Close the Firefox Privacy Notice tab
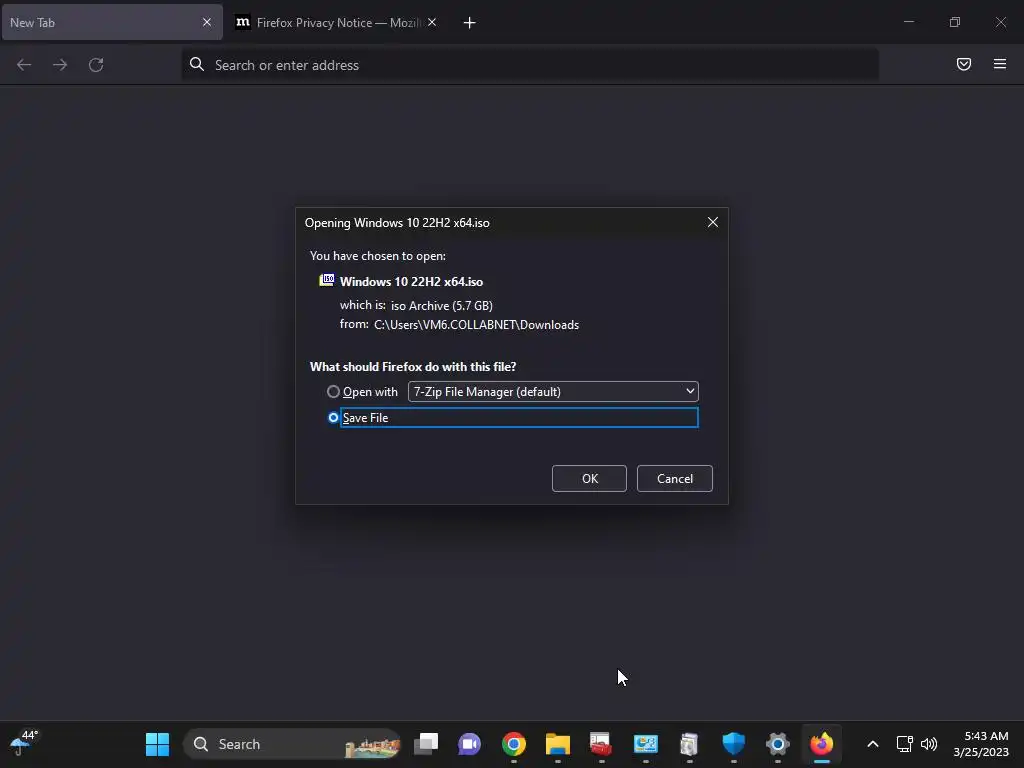1024x768 pixels. [x=432, y=22]
